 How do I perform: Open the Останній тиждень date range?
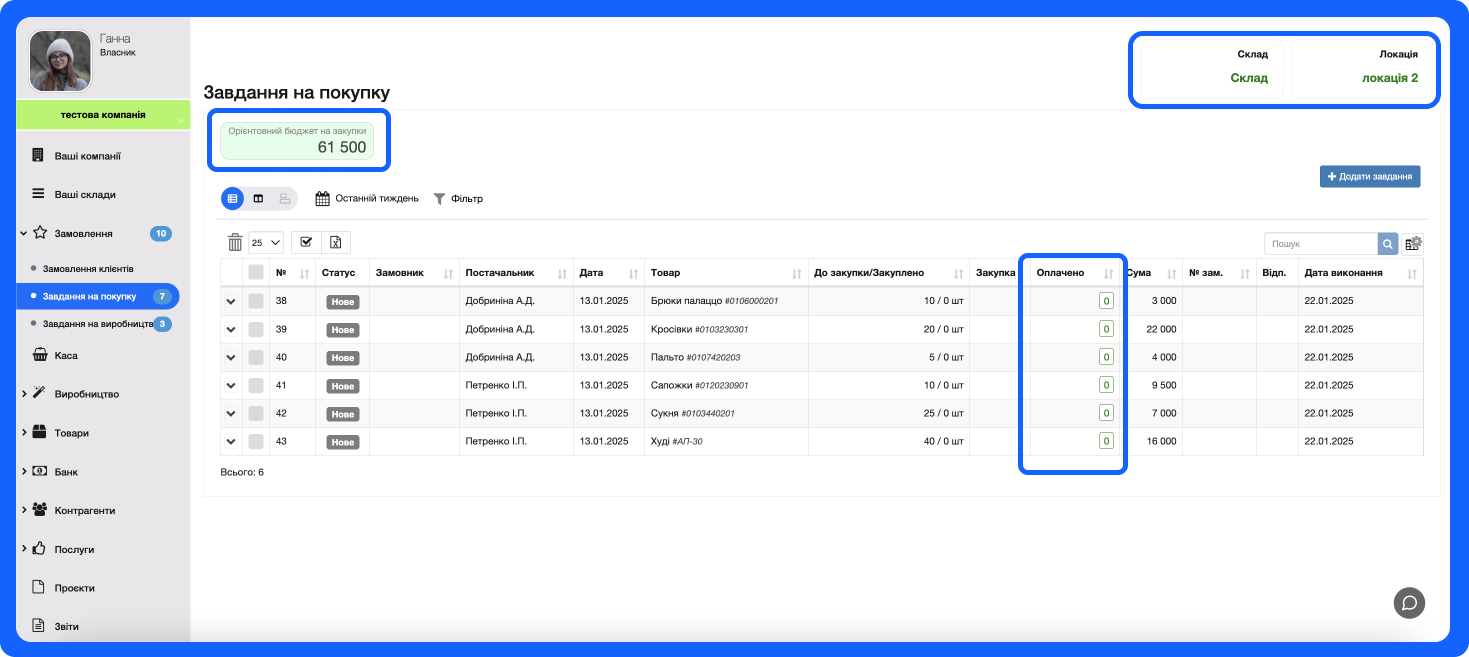[367, 199]
